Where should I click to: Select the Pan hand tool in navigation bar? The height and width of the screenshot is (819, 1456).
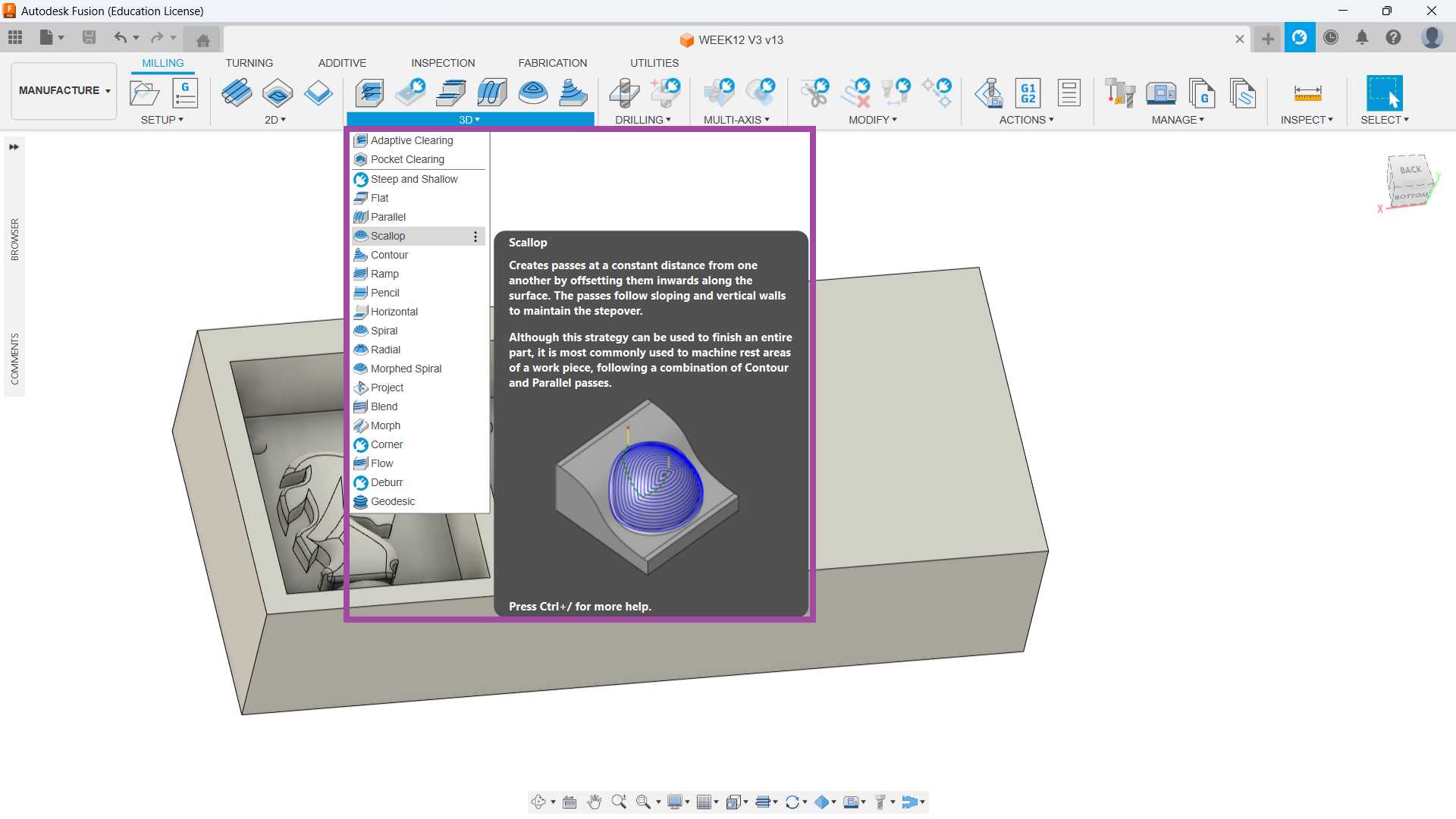point(595,802)
